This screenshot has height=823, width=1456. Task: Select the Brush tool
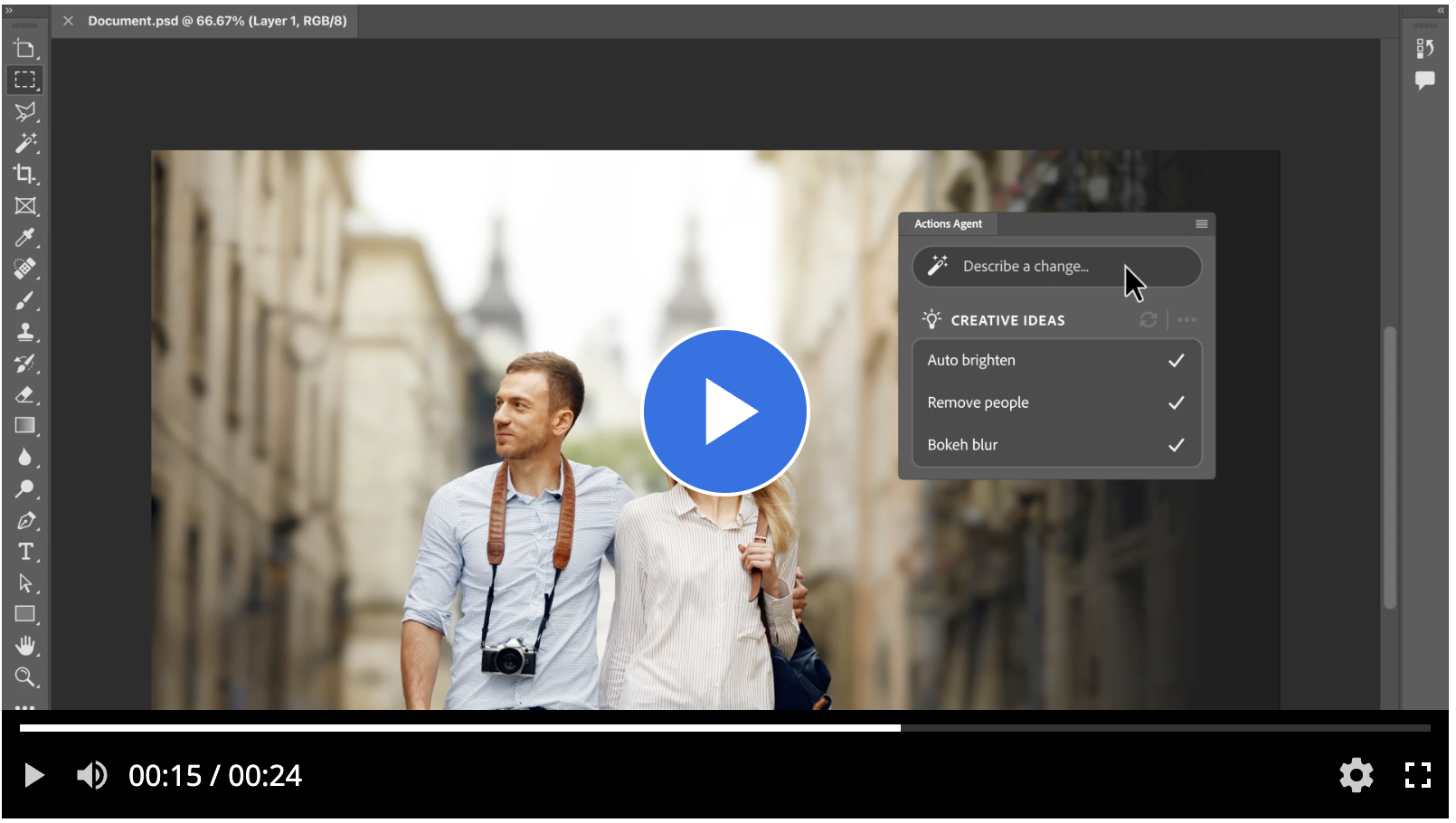tap(25, 300)
